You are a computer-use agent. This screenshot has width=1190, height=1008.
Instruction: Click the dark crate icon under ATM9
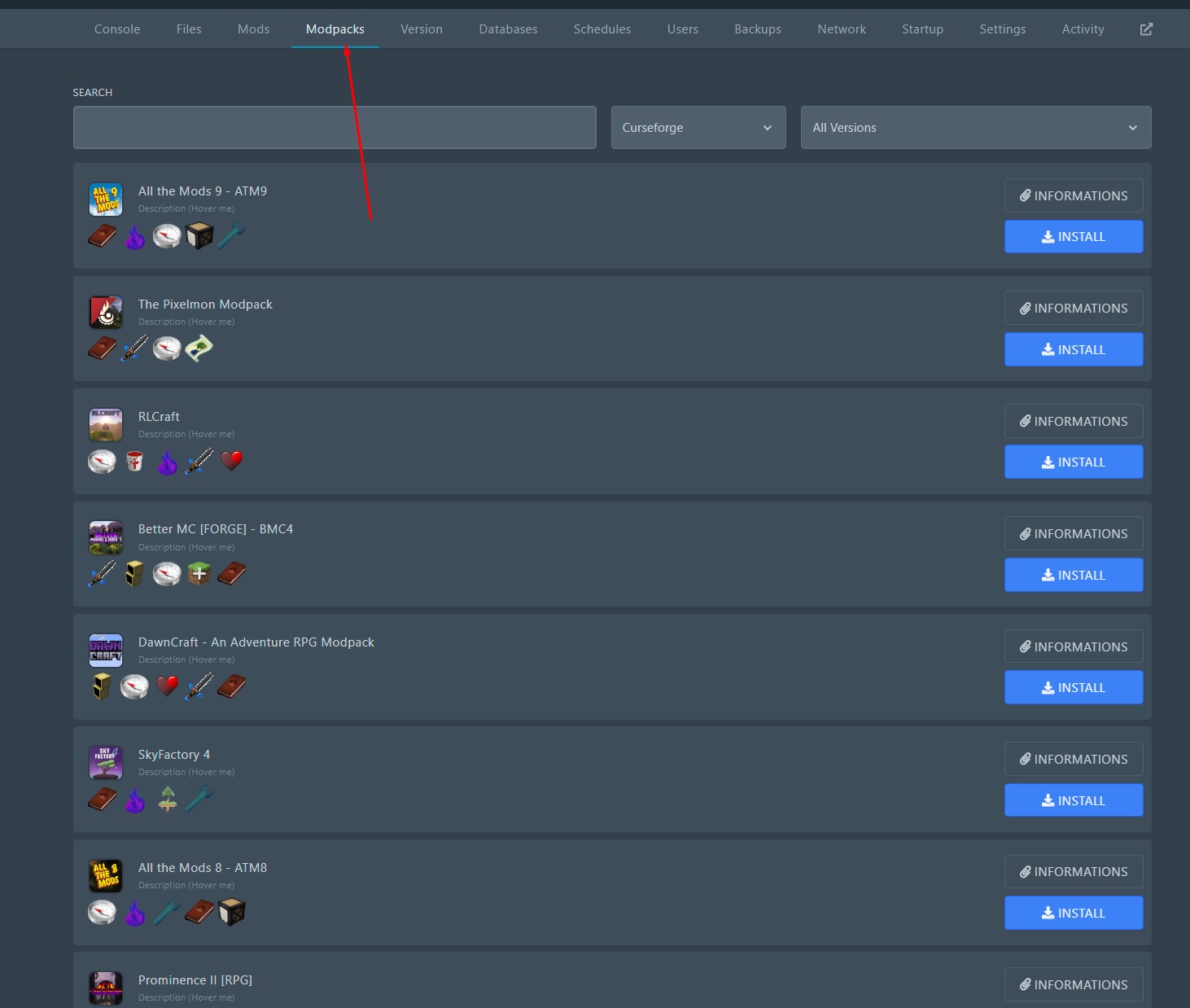[199, 236]
